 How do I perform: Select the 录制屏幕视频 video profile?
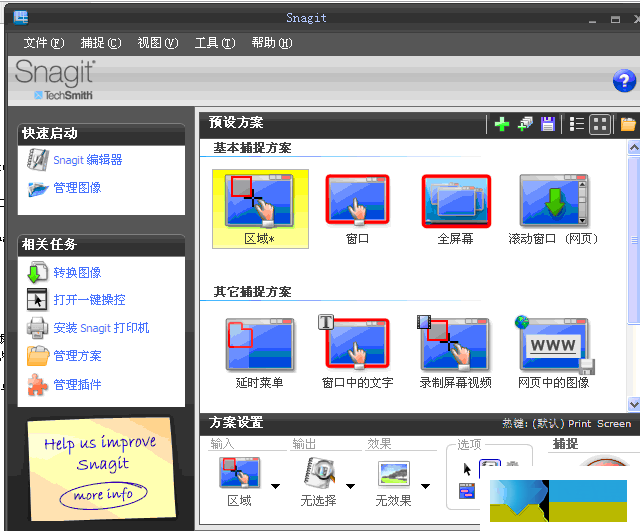point(456,353)
